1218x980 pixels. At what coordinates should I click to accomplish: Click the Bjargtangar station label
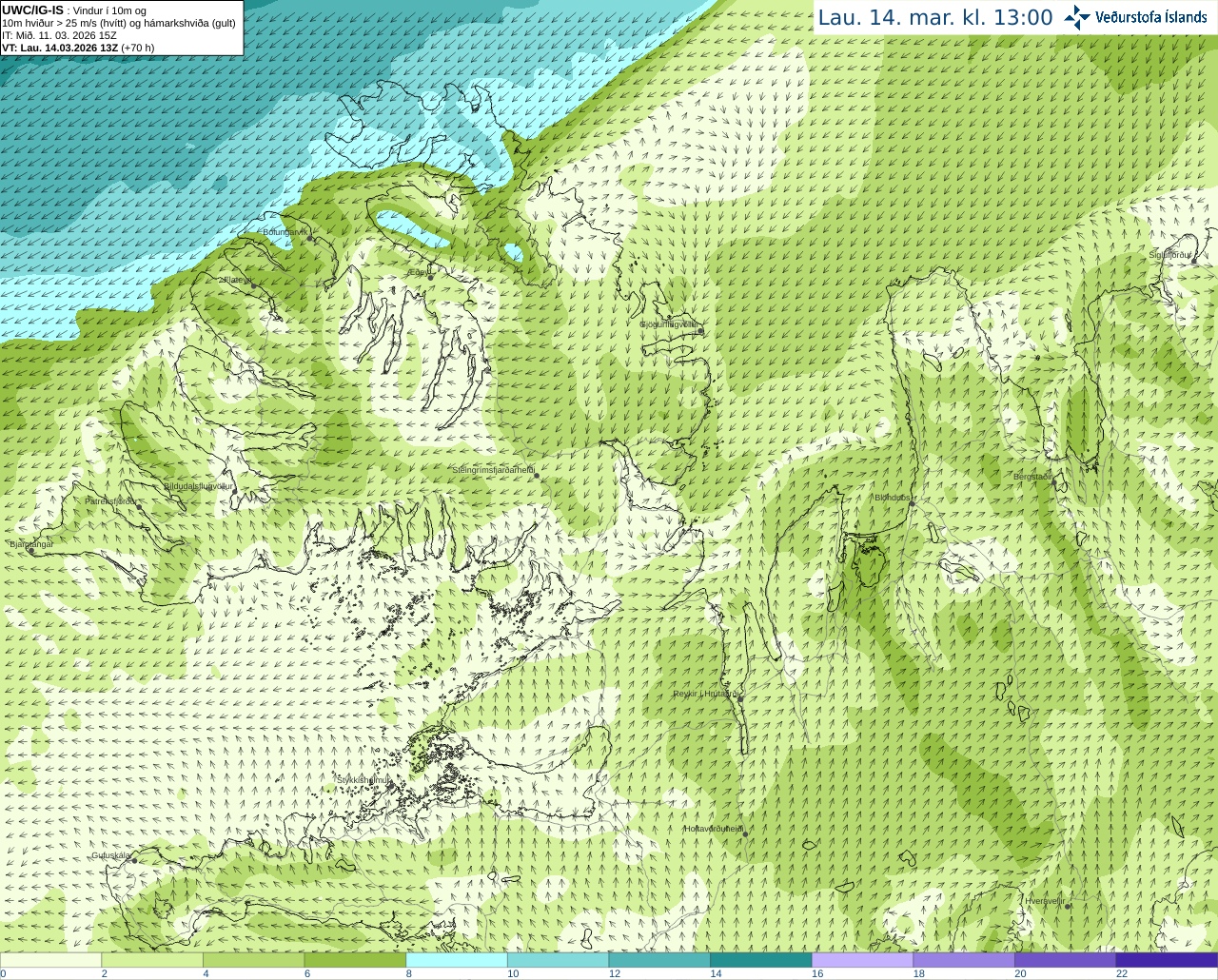[30, 544]
